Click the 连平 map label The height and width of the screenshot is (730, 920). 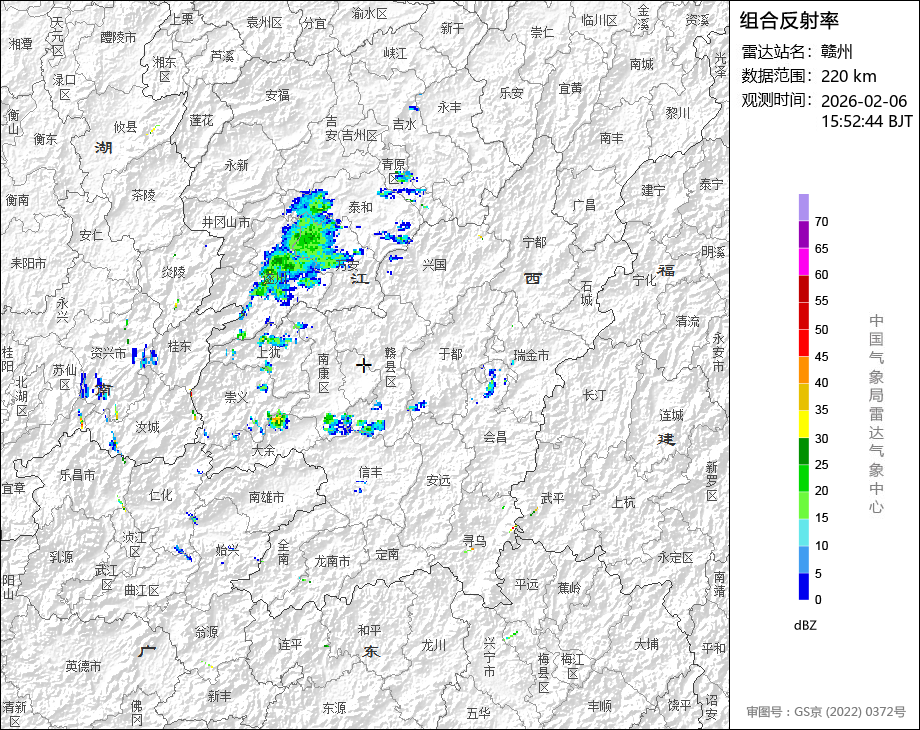pyautogui.click(x=290, y=644)
